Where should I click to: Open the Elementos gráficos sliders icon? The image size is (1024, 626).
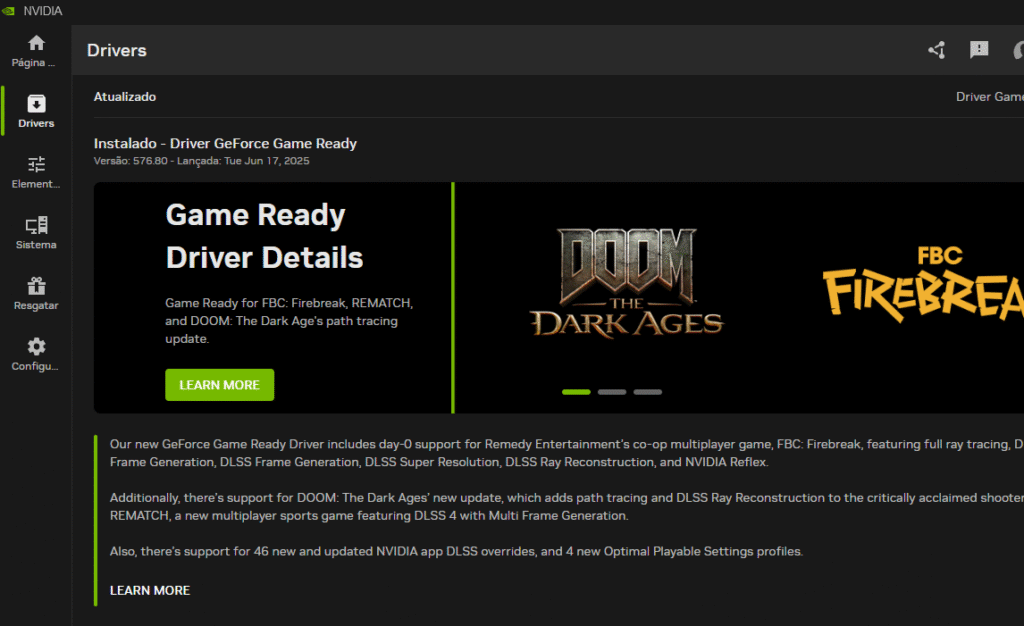37,164
